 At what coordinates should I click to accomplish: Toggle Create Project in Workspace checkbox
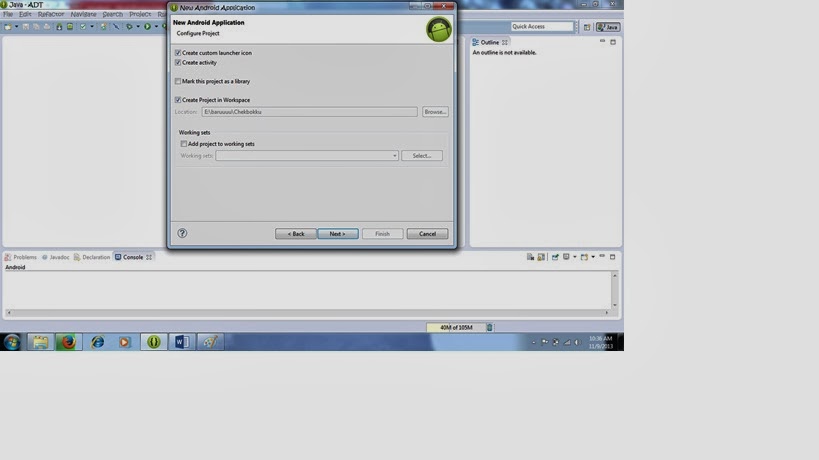point(178,100)
